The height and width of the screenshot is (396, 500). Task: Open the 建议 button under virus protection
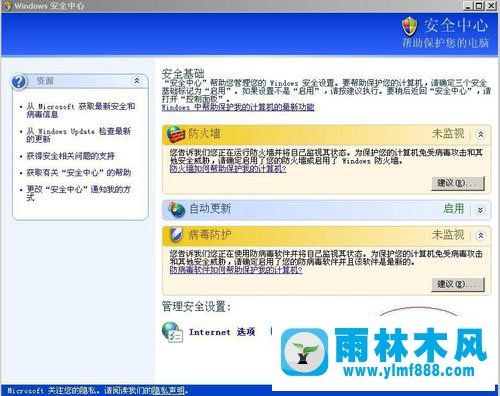[x=458, y=284]
